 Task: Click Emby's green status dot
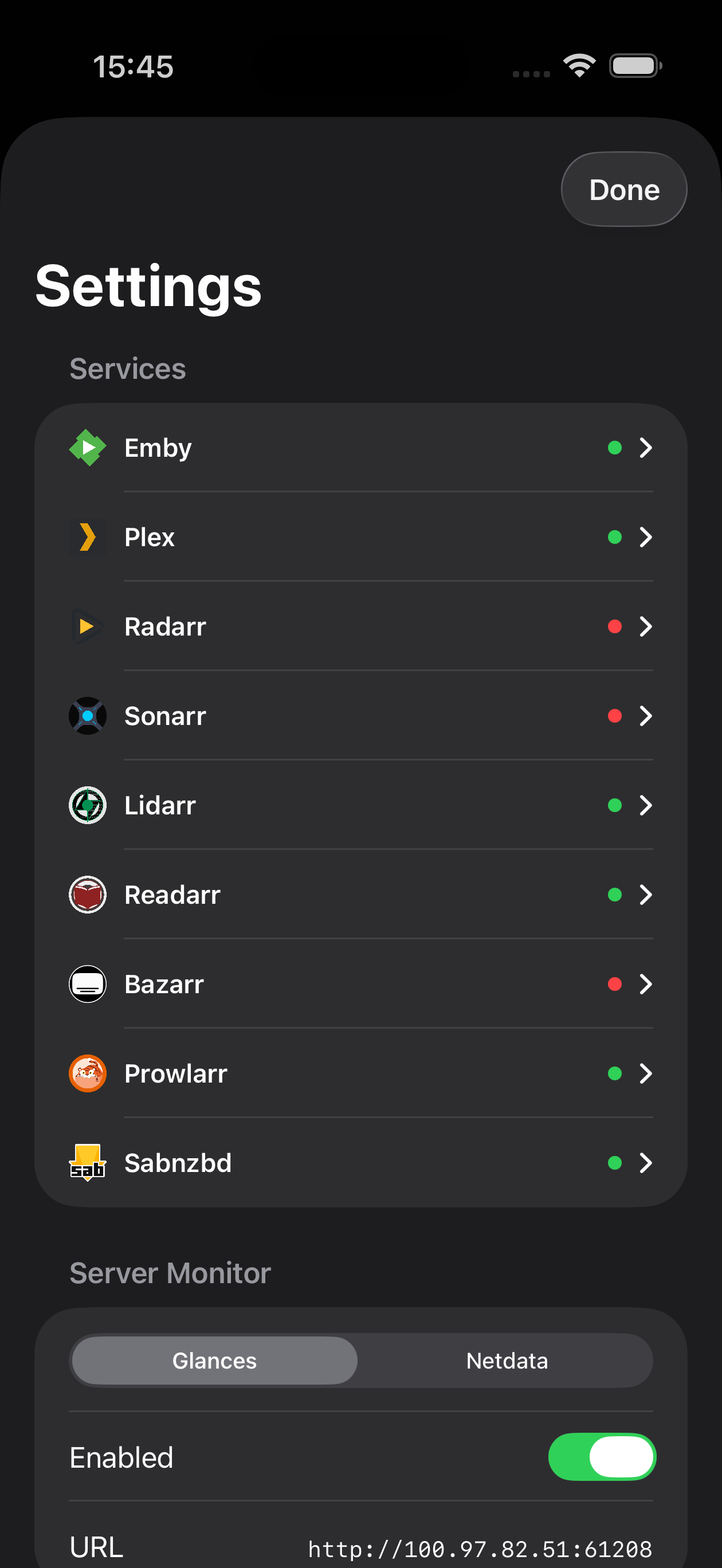tap(615, 448)
